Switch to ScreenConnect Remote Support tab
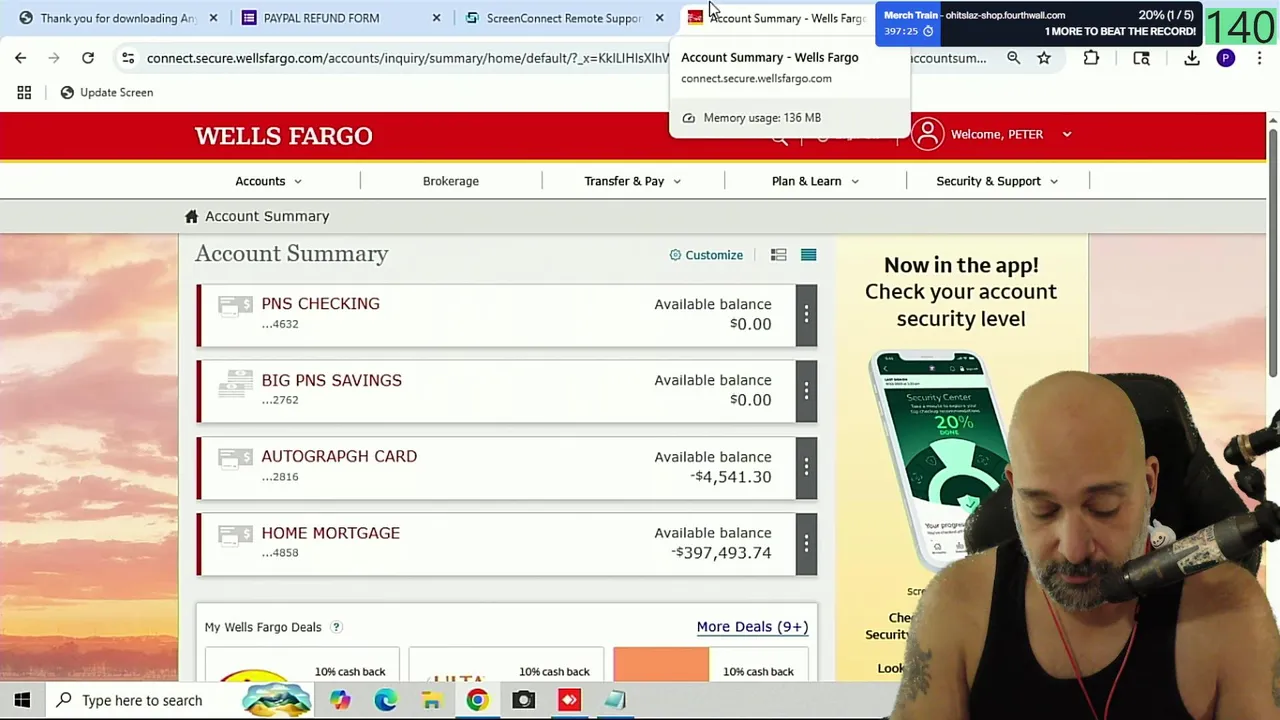 (564, 18)
